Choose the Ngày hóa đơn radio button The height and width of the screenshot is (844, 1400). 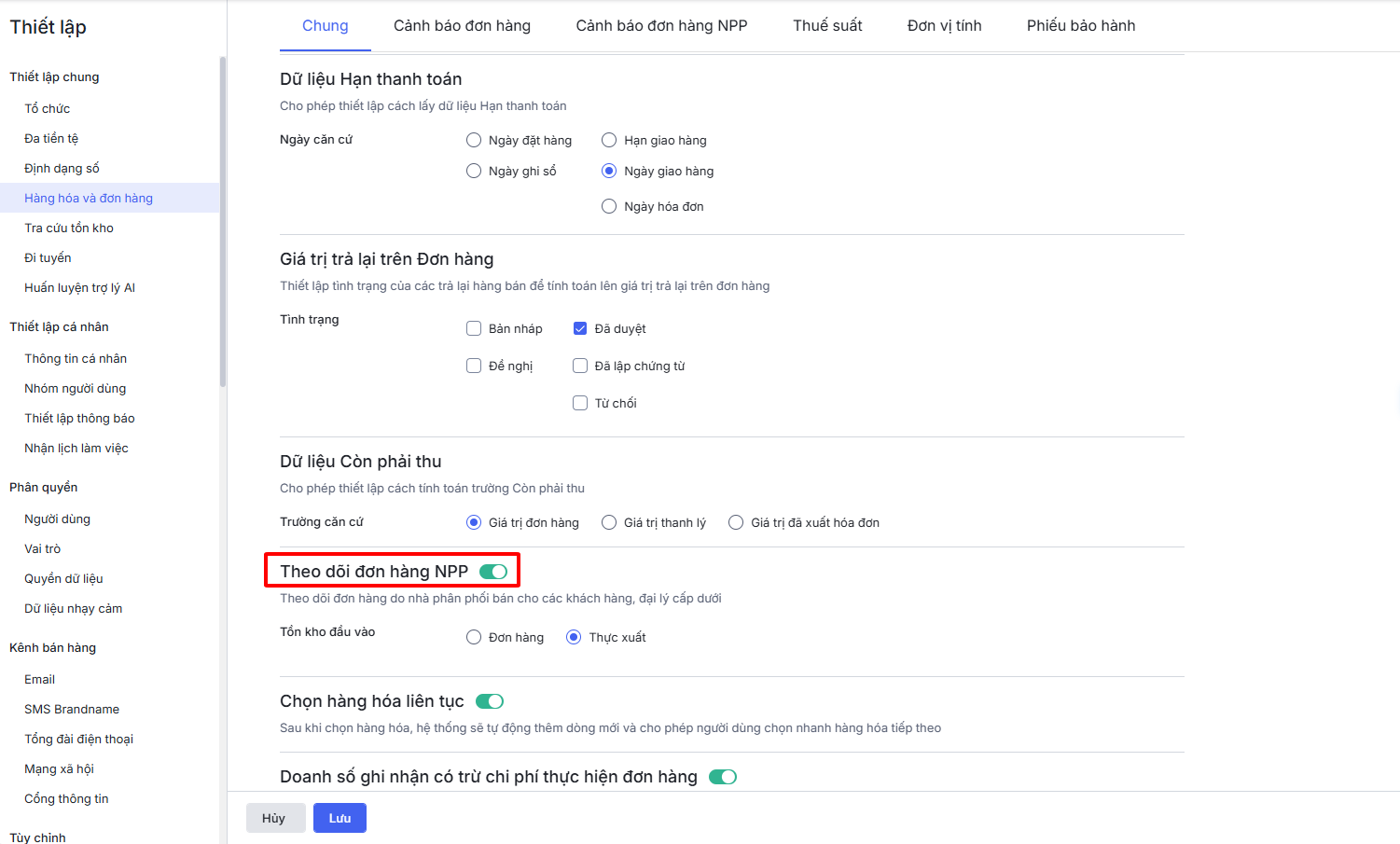609,206
